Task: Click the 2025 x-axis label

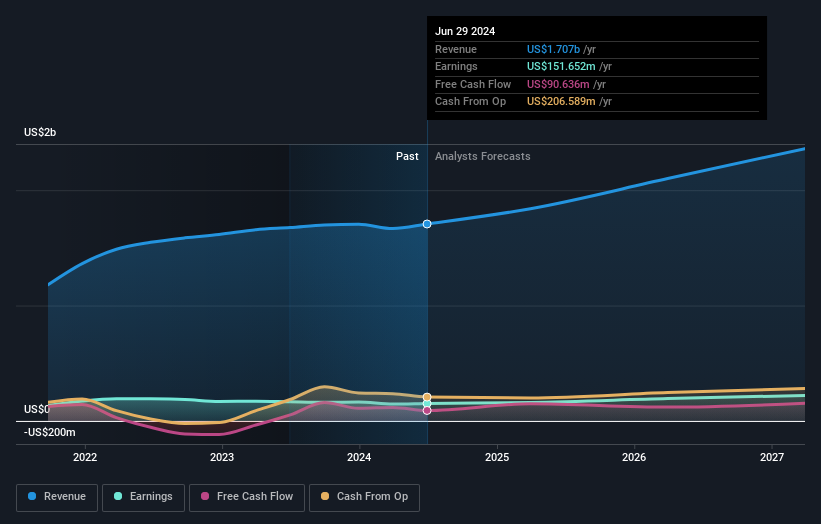Action: point(497,458)
